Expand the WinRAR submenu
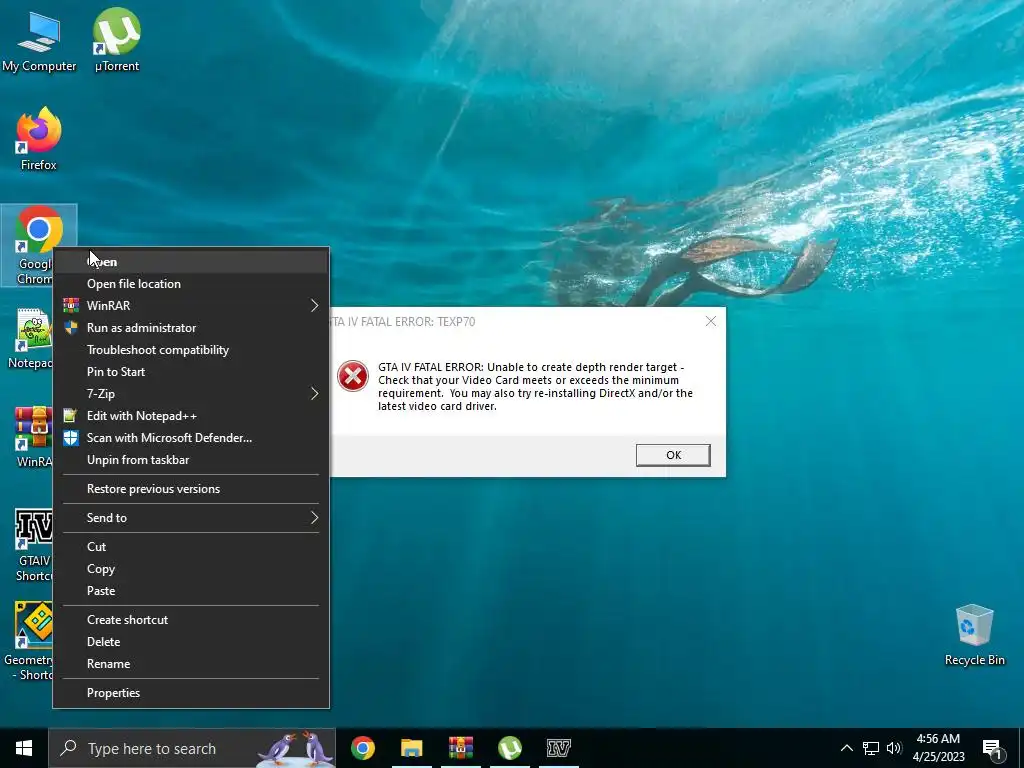 191,306
